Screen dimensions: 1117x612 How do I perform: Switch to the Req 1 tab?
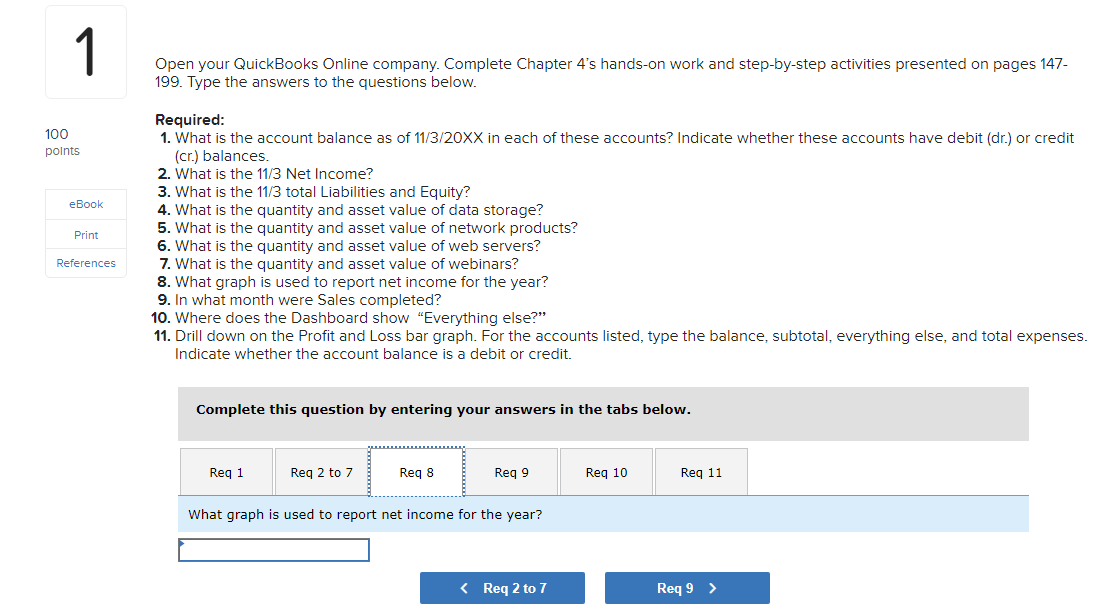point(226,471)
